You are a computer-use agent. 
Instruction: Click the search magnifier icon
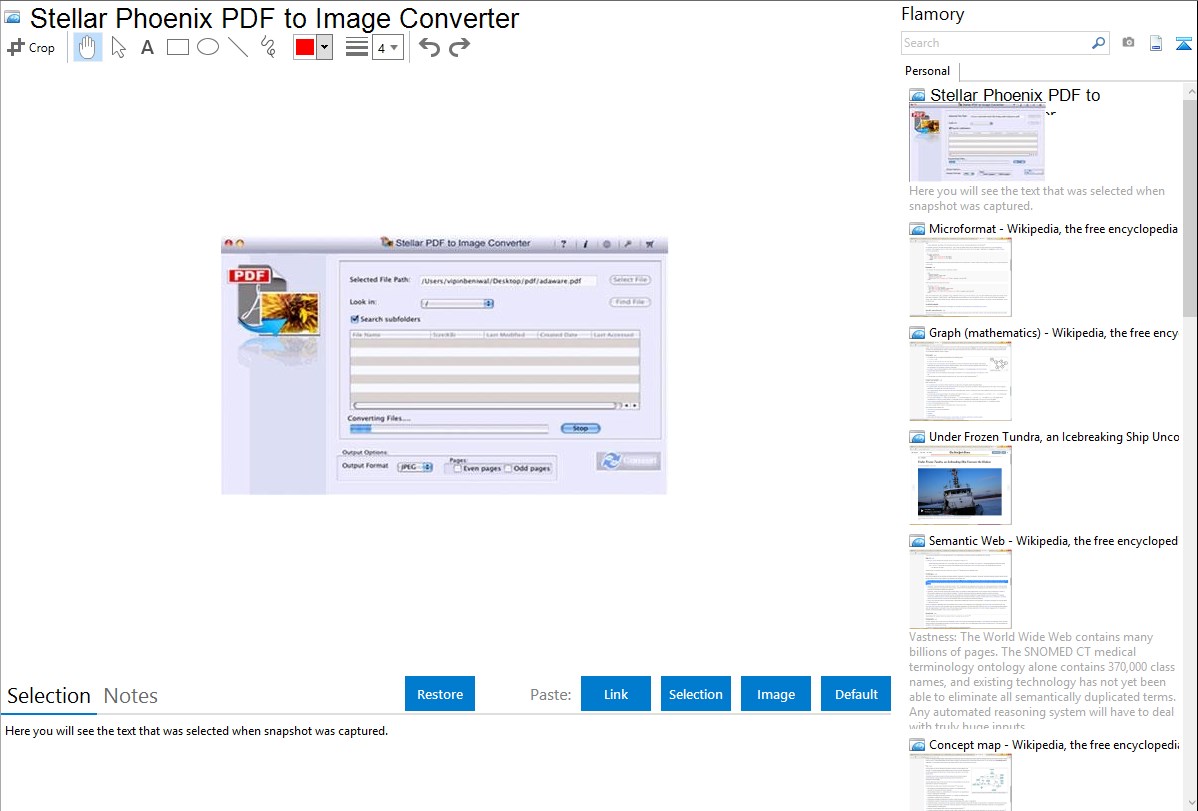(1099, 43)
